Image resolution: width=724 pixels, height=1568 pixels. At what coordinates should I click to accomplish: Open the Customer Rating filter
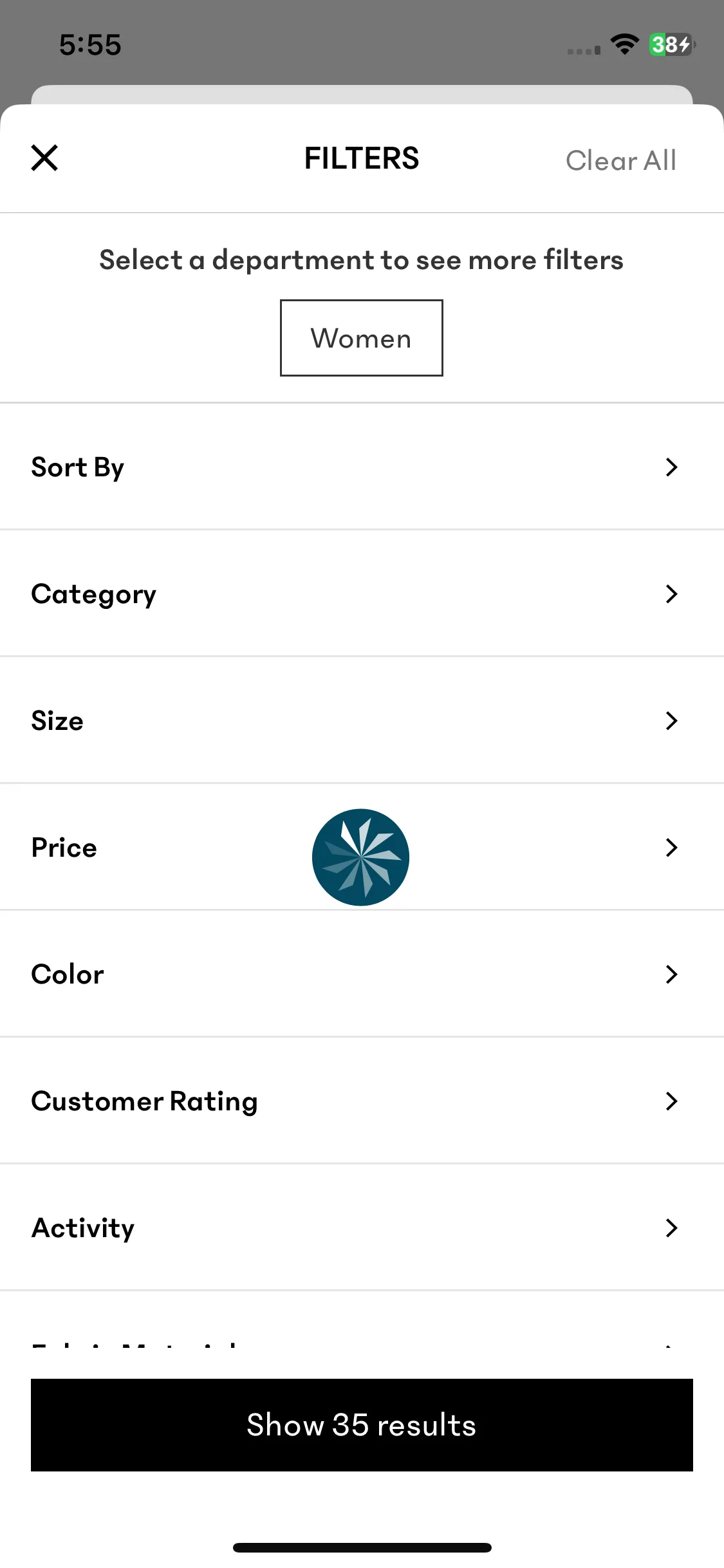coord(362,1101)
